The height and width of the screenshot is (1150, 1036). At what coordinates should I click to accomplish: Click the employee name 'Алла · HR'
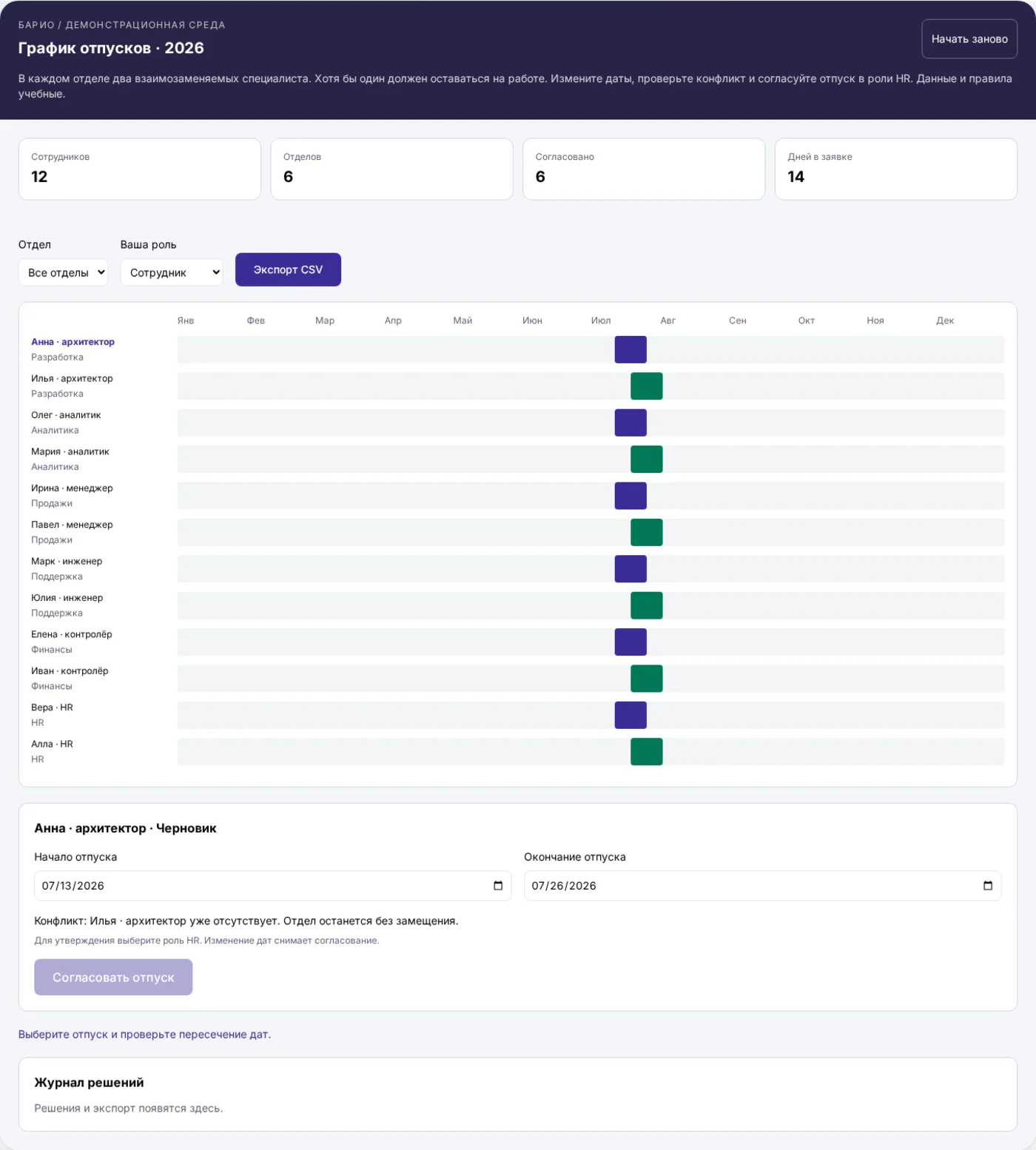pyautogui.click(x=52, y=744)
